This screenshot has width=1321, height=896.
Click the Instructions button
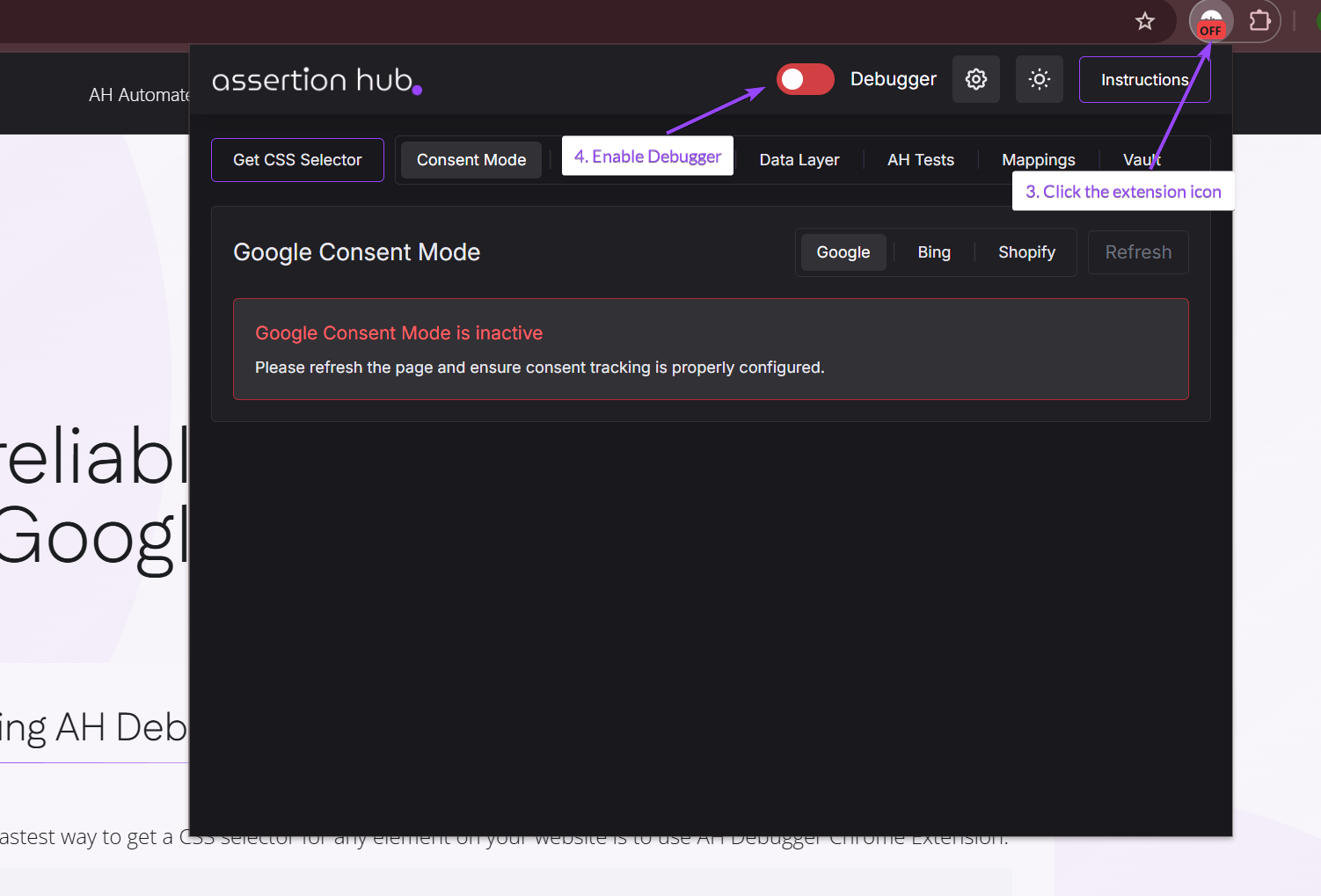point(1144,79)
